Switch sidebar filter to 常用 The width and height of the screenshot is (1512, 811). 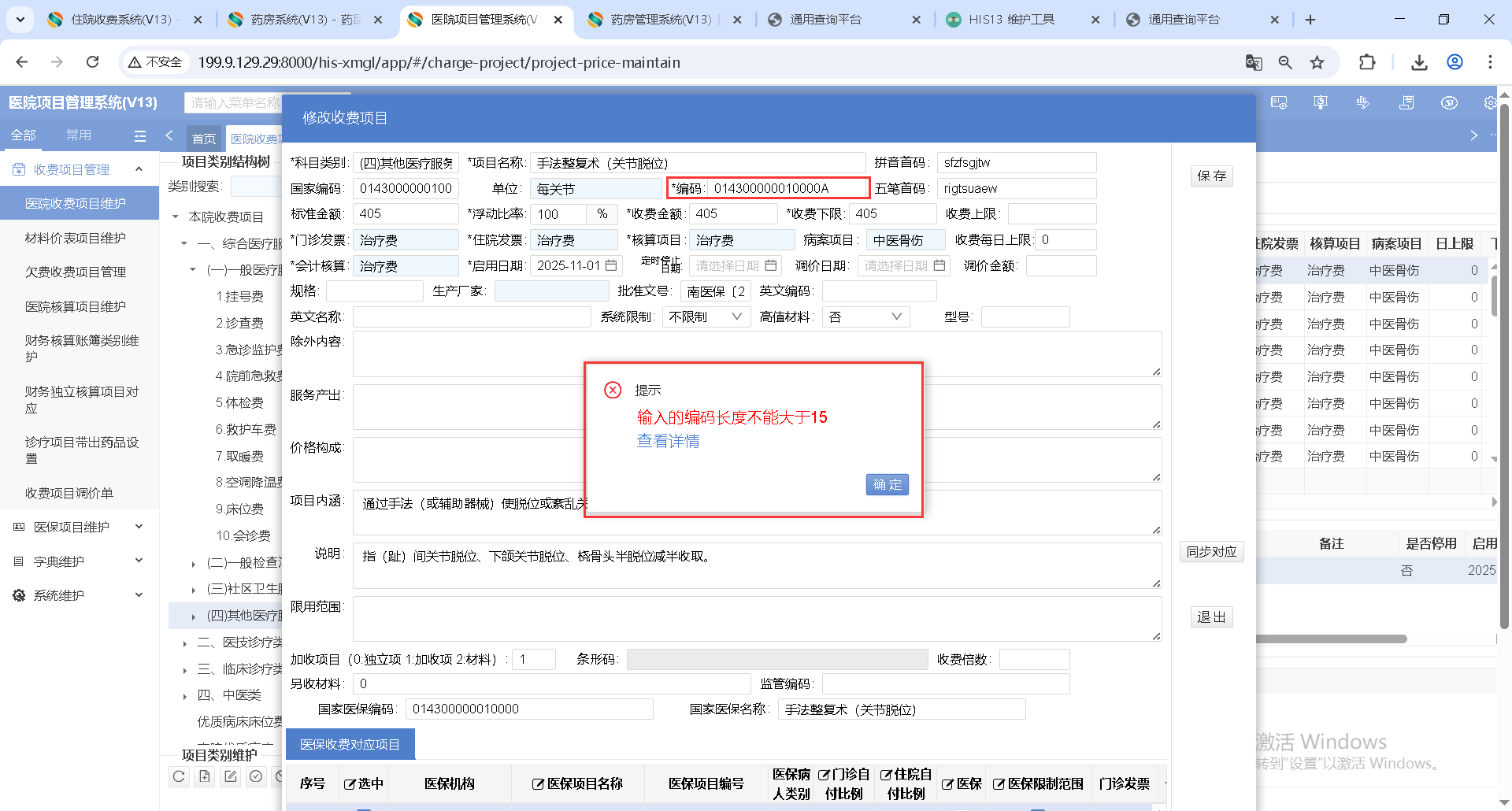point(79,135)
